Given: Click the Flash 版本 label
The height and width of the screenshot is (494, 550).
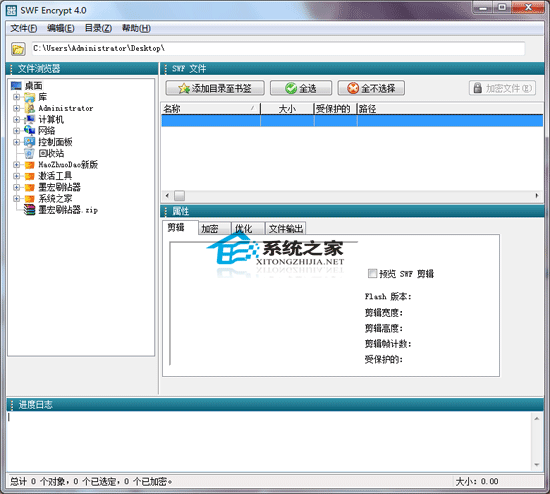Looking at the screenshot, I should pos(388,296).
